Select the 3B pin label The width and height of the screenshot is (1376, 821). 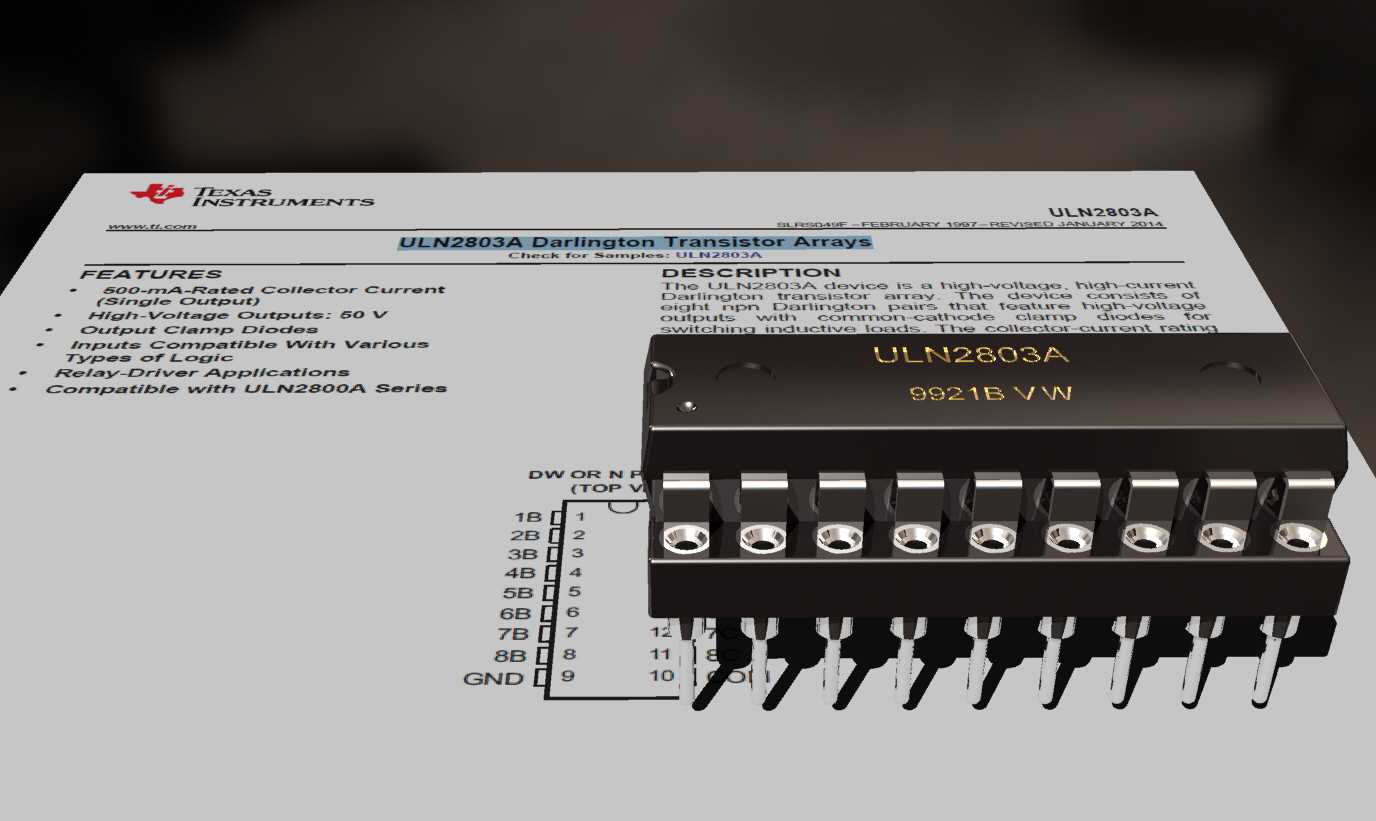523,554
